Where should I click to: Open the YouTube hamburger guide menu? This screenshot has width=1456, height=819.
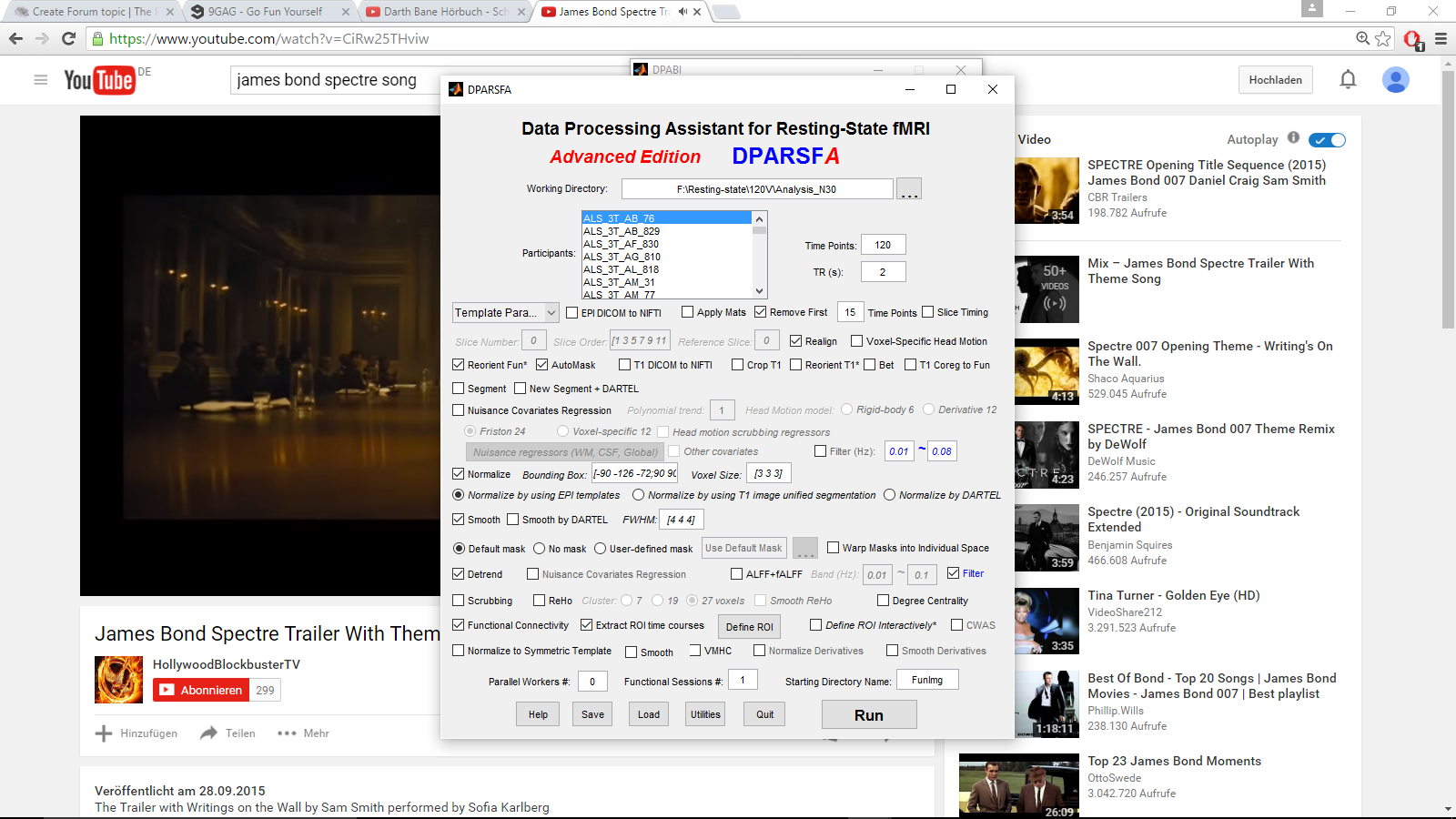pos(40,80)
